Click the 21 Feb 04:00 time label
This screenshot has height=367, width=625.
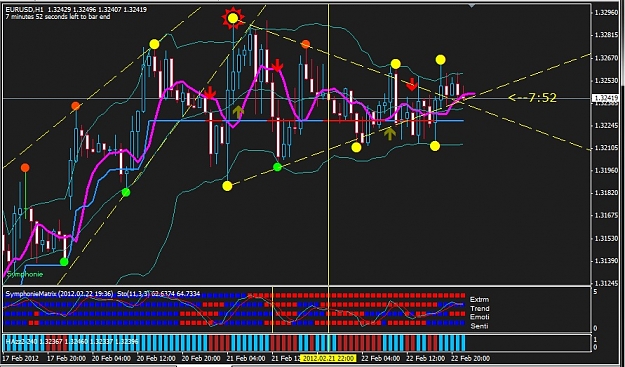point(246,358)
